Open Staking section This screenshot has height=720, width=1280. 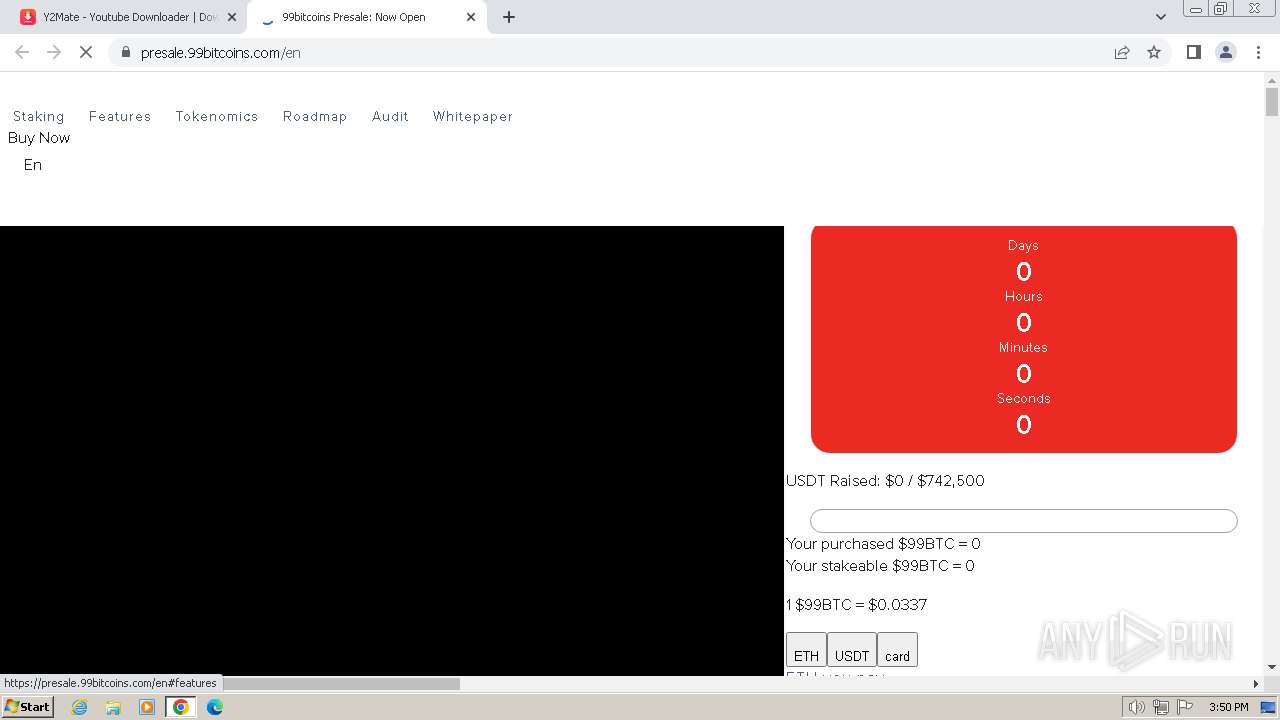pyautogui.click(x=38, y=116)
